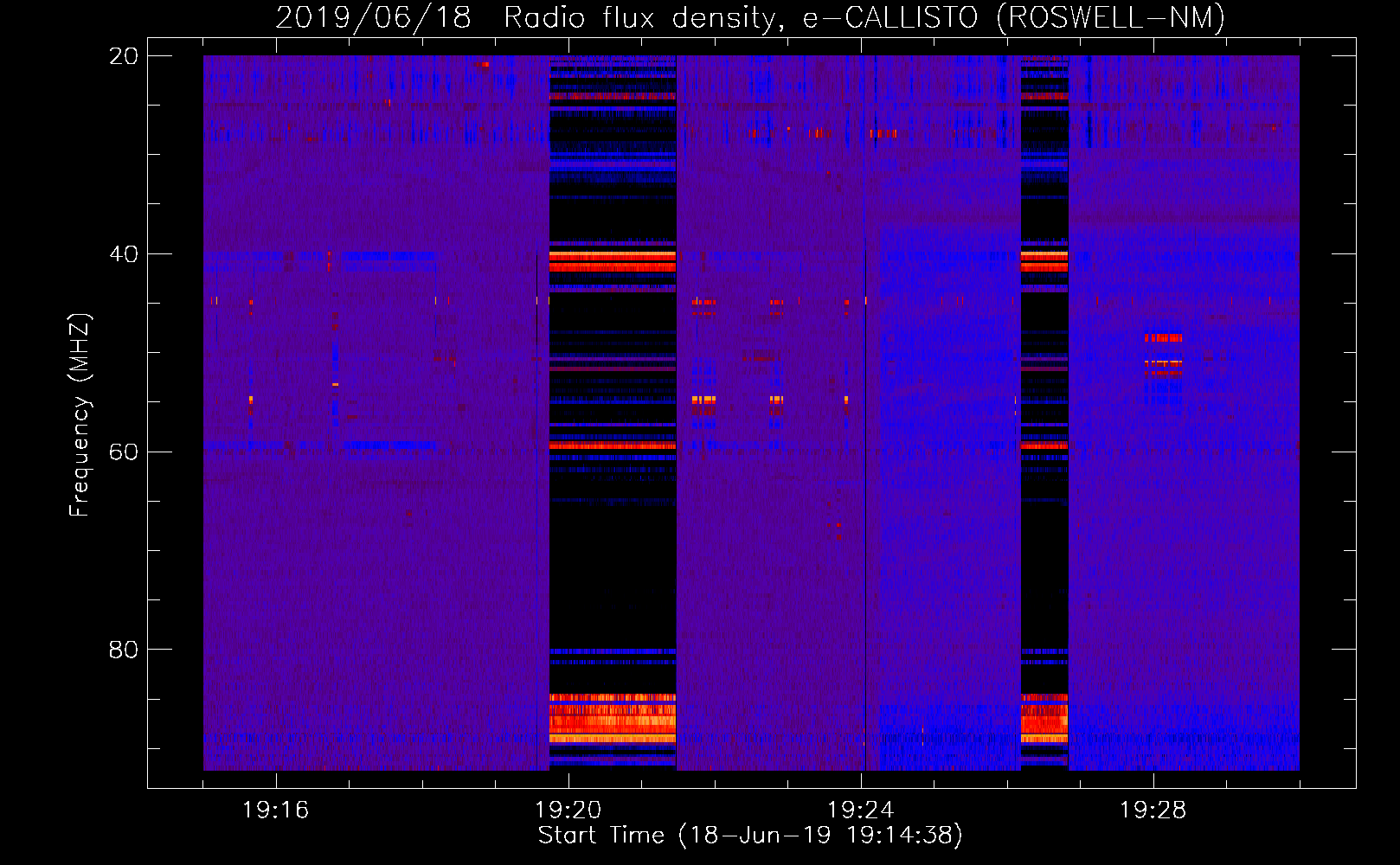The width and height of the screenshot is (1400, 865).
Task: Click the 19:28 time tick label
Action: coord(1153,810)
